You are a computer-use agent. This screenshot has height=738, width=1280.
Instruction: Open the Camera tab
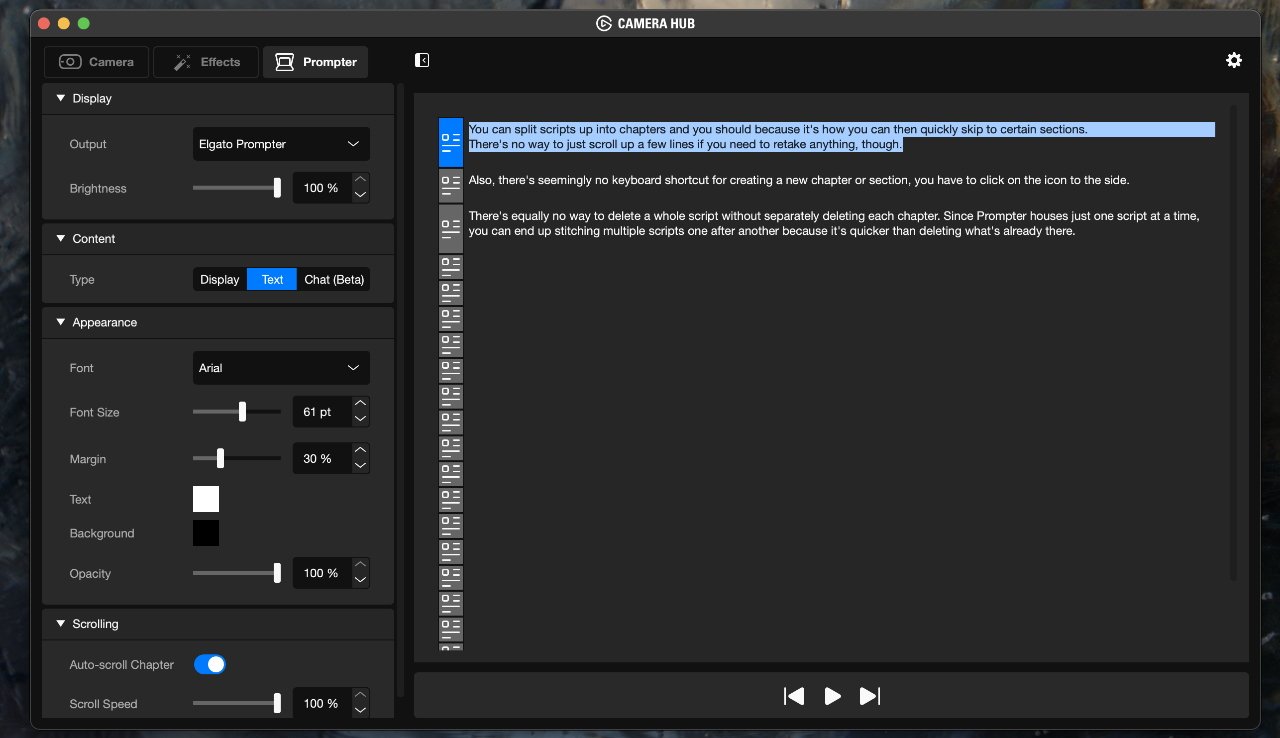[96, 62]
